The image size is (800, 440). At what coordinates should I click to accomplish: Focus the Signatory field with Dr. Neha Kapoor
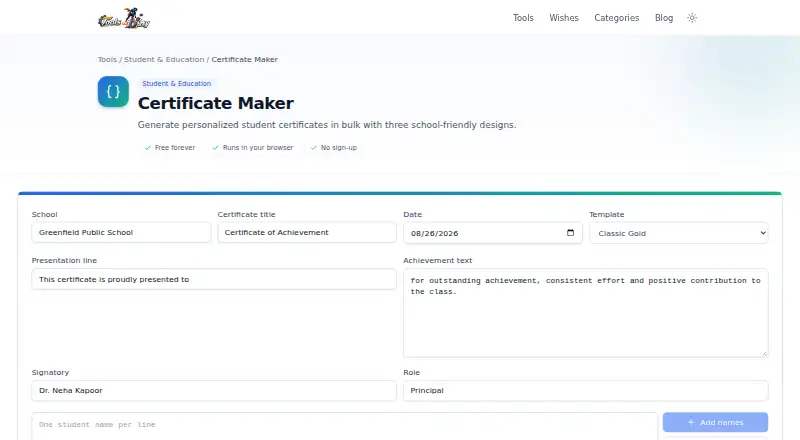214,390
